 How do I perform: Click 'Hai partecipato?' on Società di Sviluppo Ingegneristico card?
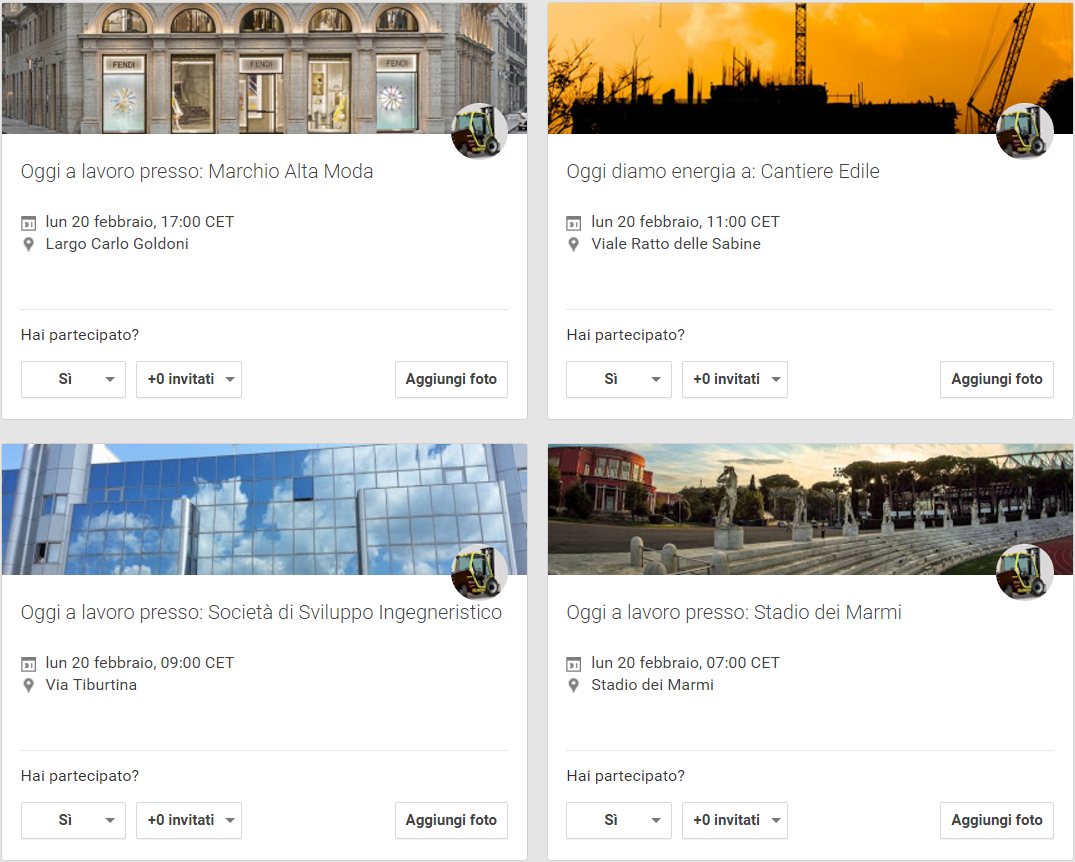pyautogui.click(x=80, y=776)
